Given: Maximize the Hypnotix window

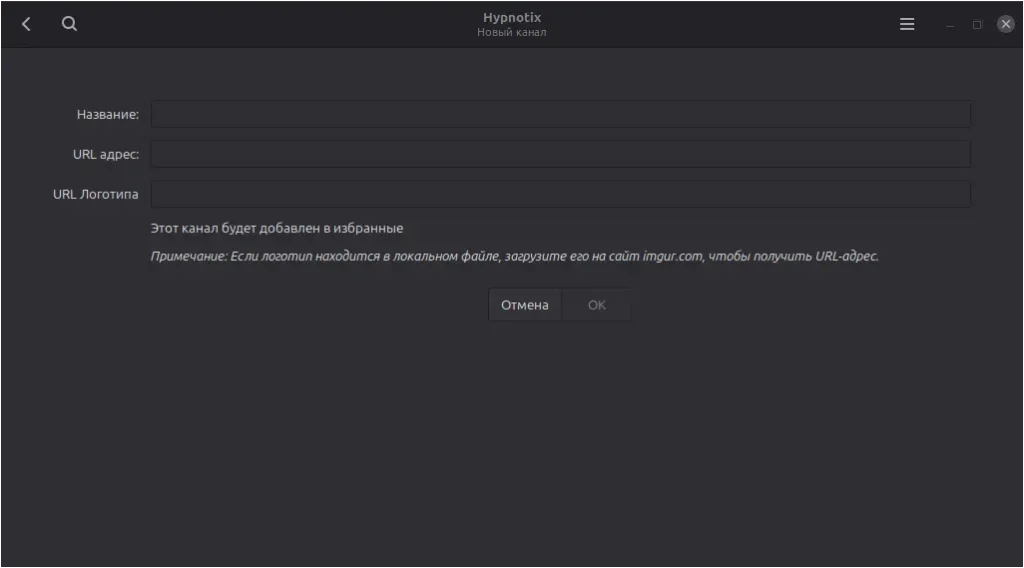Looking at the screenshot, I should coord(977,25).
